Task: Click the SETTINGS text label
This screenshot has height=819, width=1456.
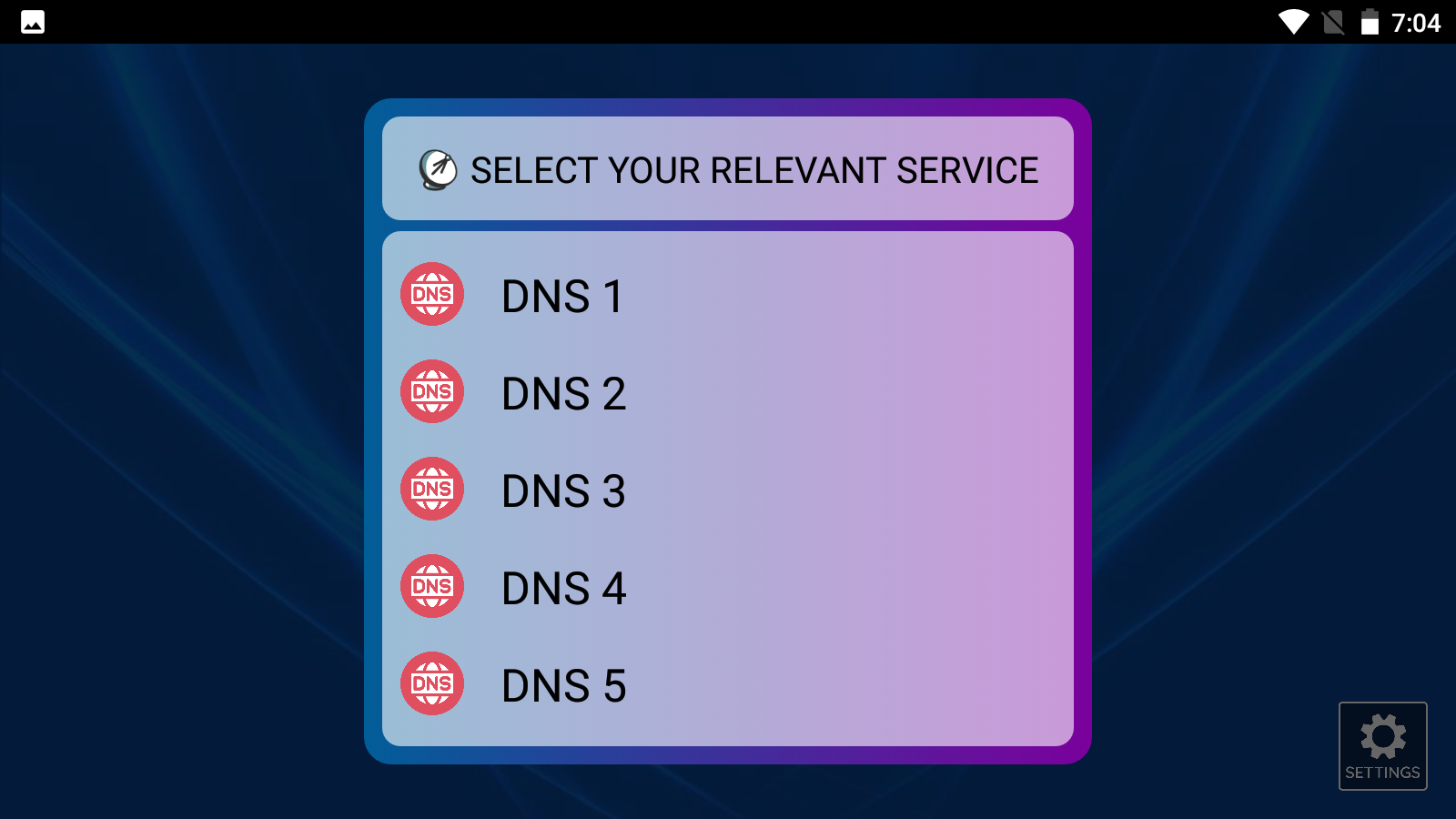Action: [1382, 773]
